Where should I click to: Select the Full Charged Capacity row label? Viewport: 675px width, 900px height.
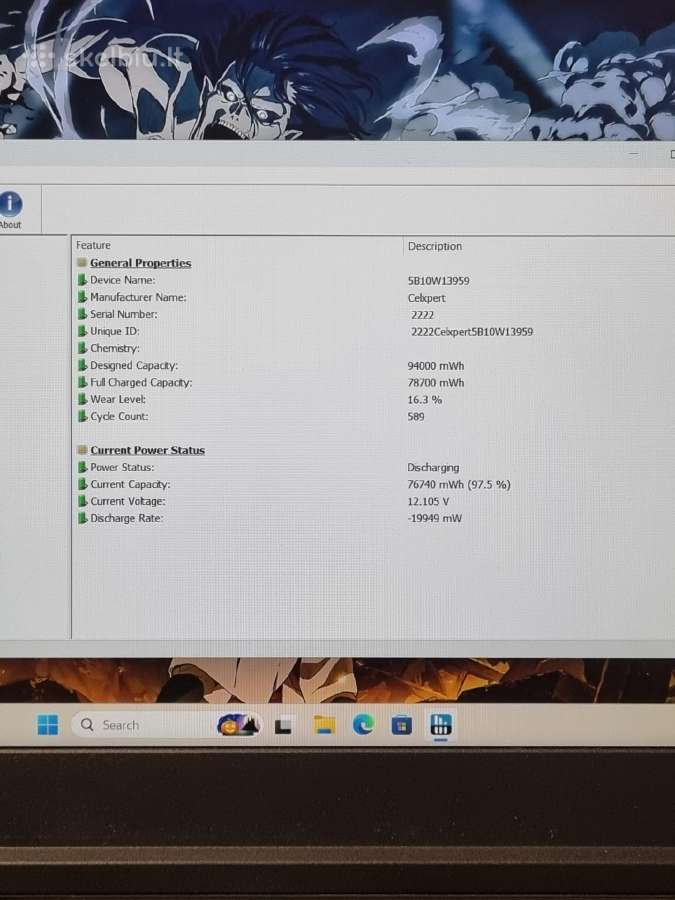(141, 382)
